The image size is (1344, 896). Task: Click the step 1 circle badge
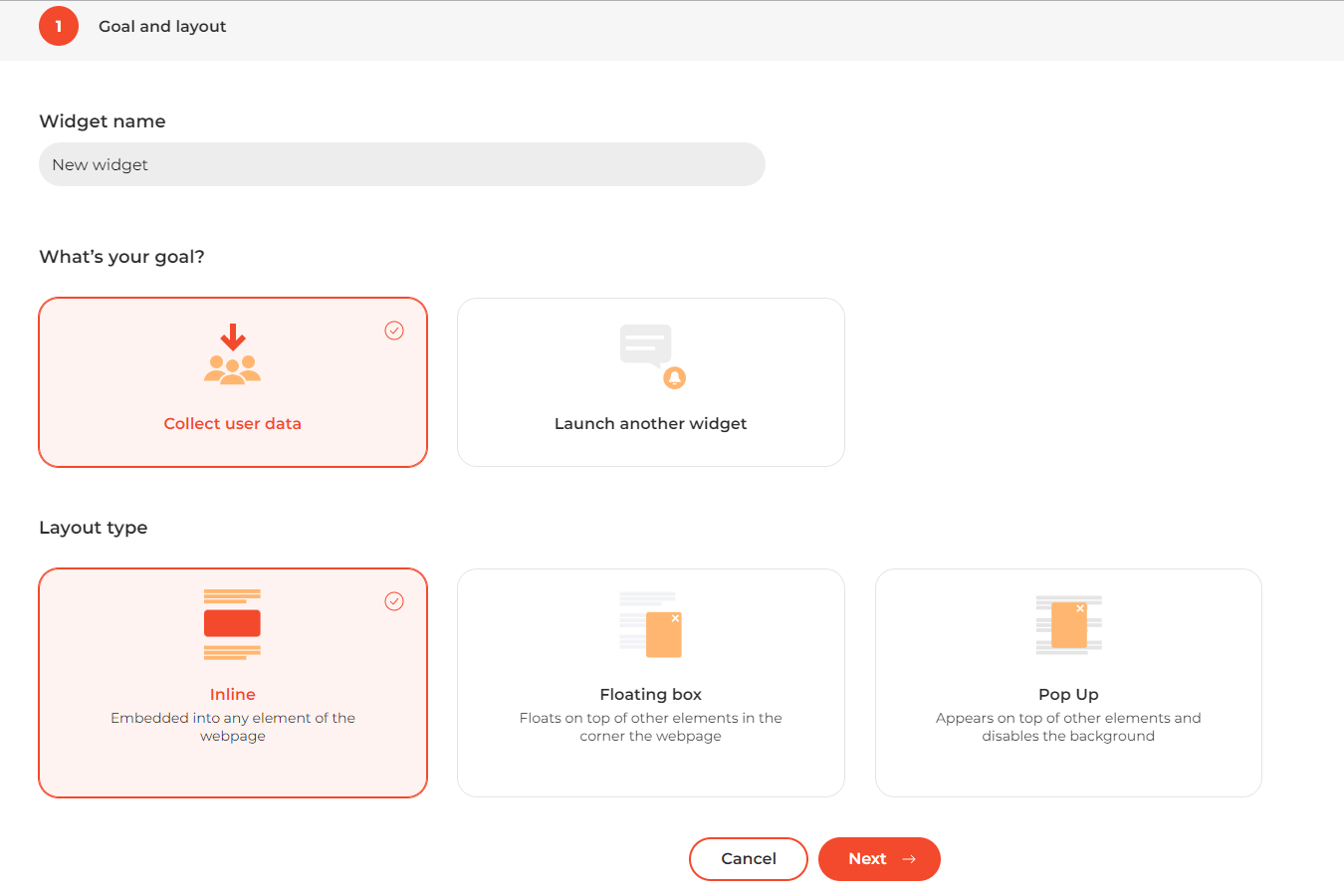[59, 26]
